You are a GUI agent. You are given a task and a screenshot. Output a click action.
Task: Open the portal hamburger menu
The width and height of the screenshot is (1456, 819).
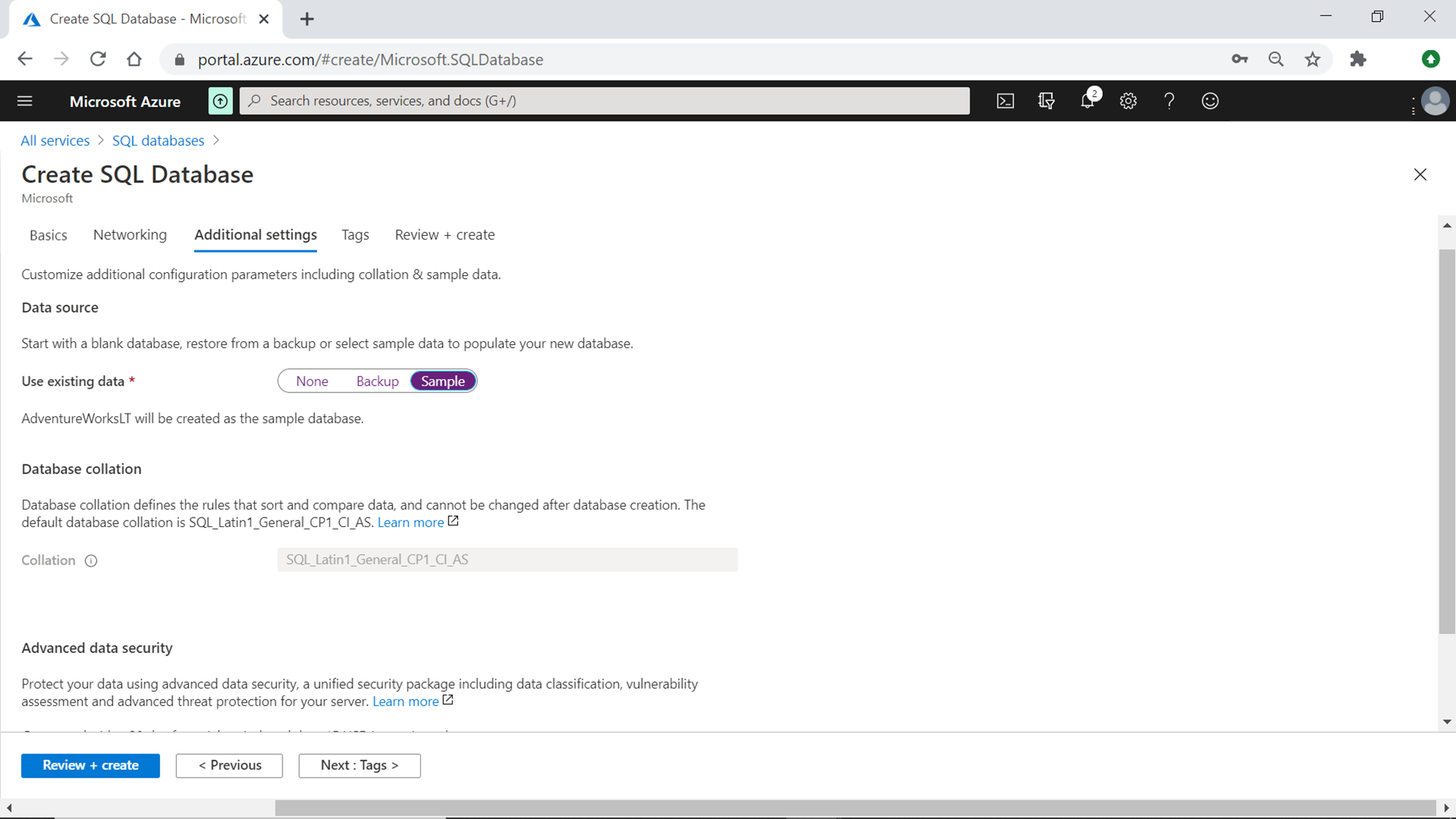click(25, 101)
